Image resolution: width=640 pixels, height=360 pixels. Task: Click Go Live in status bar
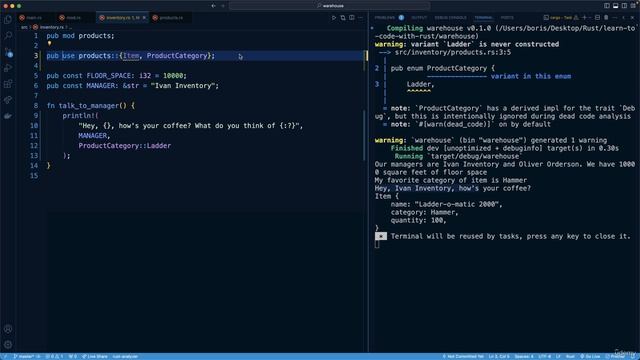tap(590, 356)
